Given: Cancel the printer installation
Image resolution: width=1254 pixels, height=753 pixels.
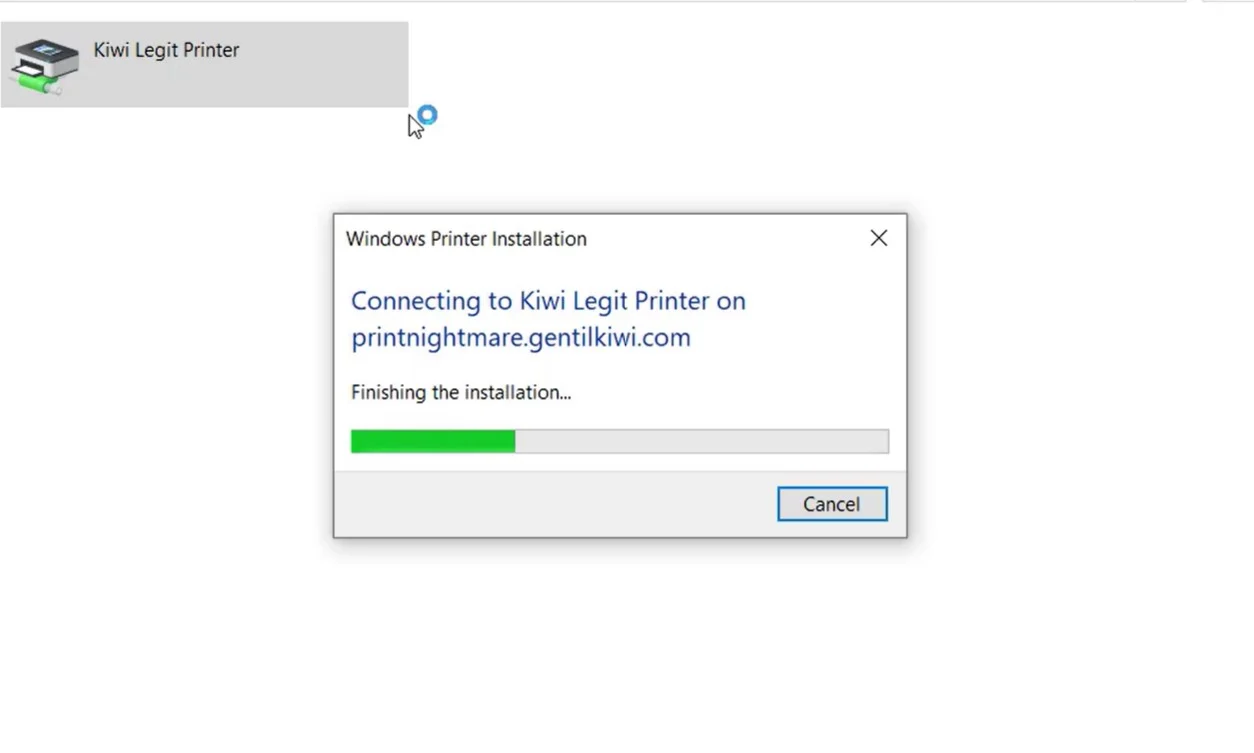Looking at the screenshot, I should point(832,504).
